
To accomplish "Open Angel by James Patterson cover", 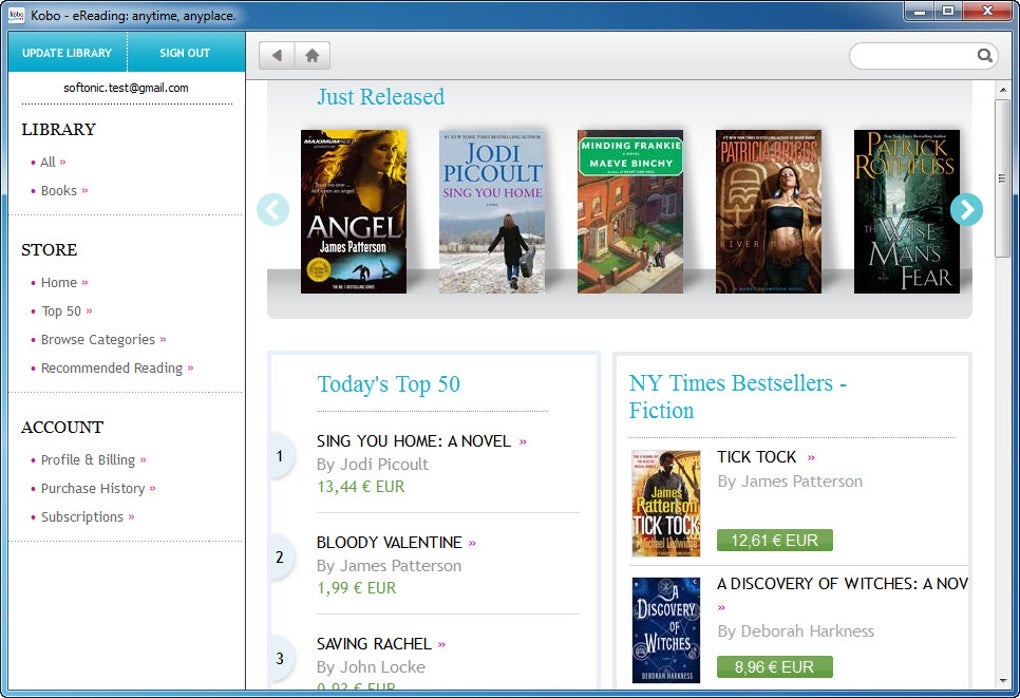I will [354, 211].
